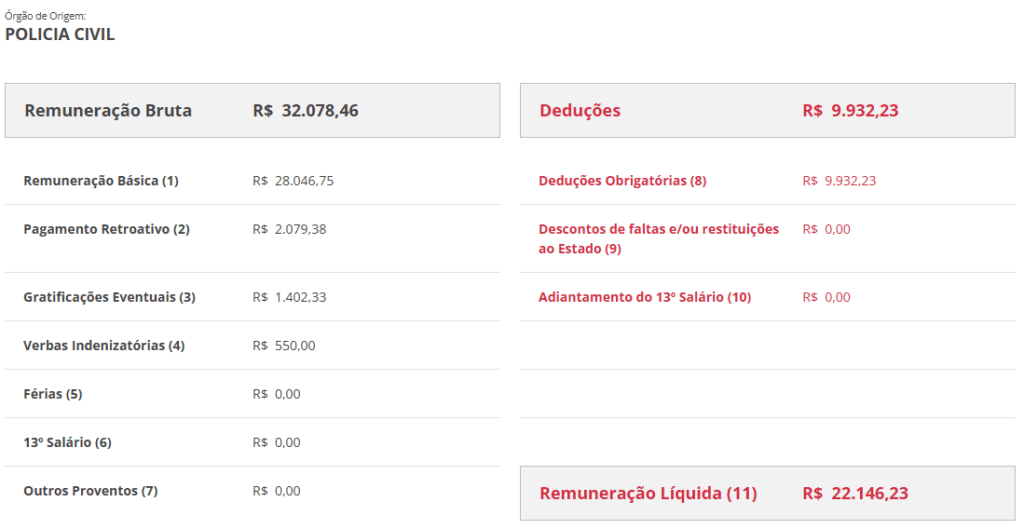Click the R$ 32.078,46 gross total
This screenshot has width=1024, height=529.
pos(305,110)
